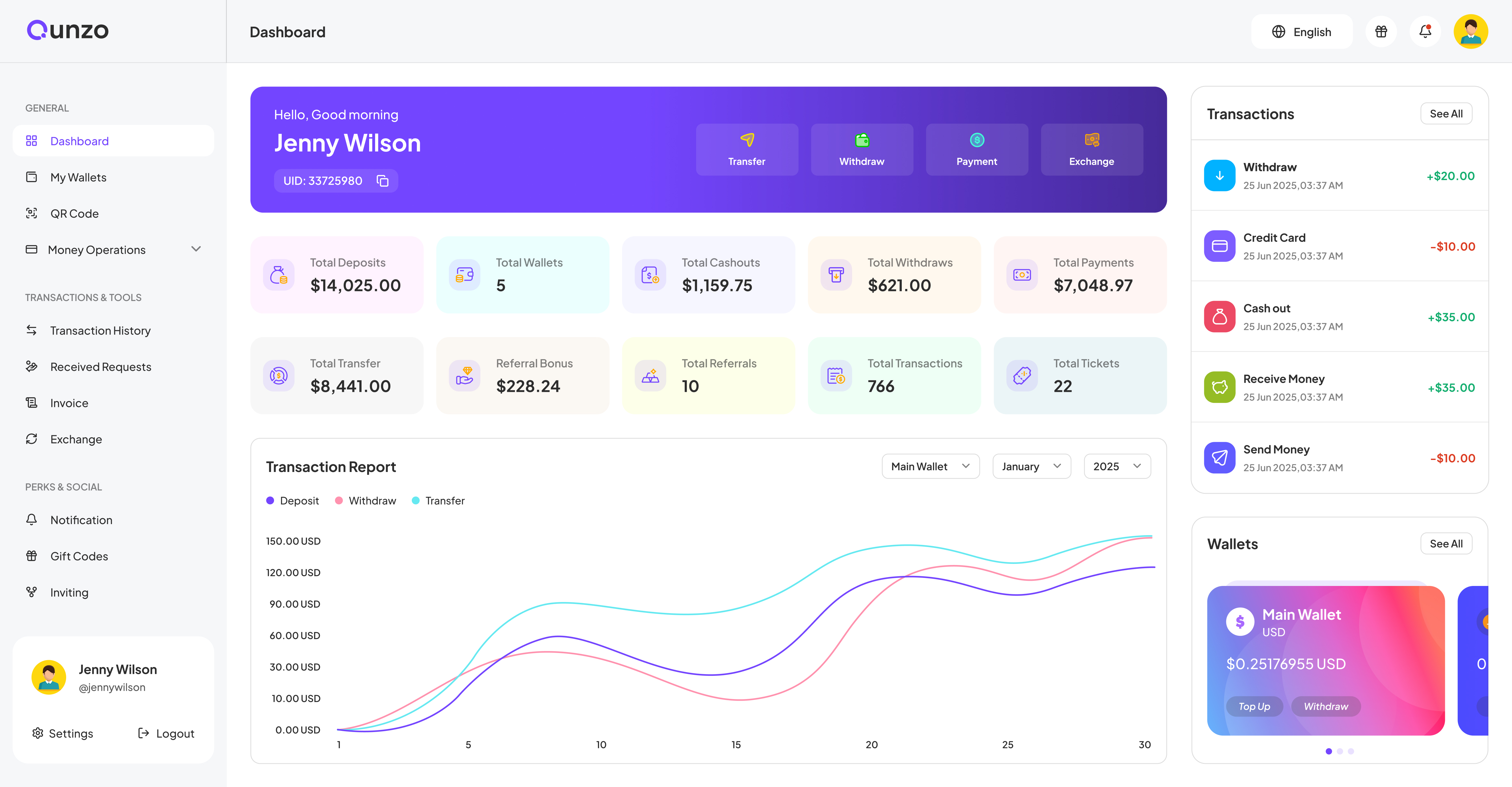Click the sidebar Jenny Wilson profile avatar
Viewport: 1512px width, 787px height.
[49, 677]
